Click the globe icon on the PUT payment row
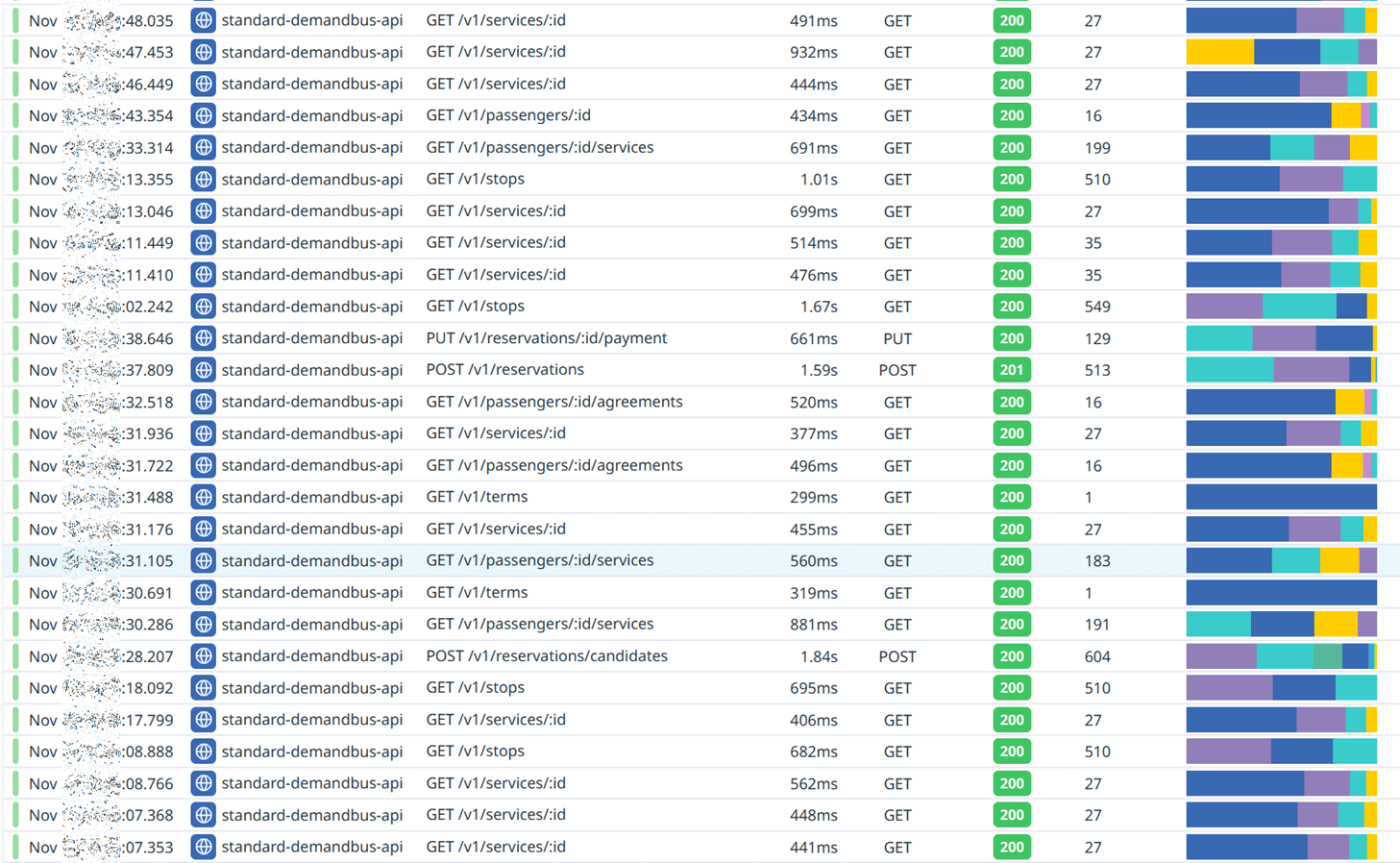Viewport: 1400px width, 863px height. pos(203,338)
